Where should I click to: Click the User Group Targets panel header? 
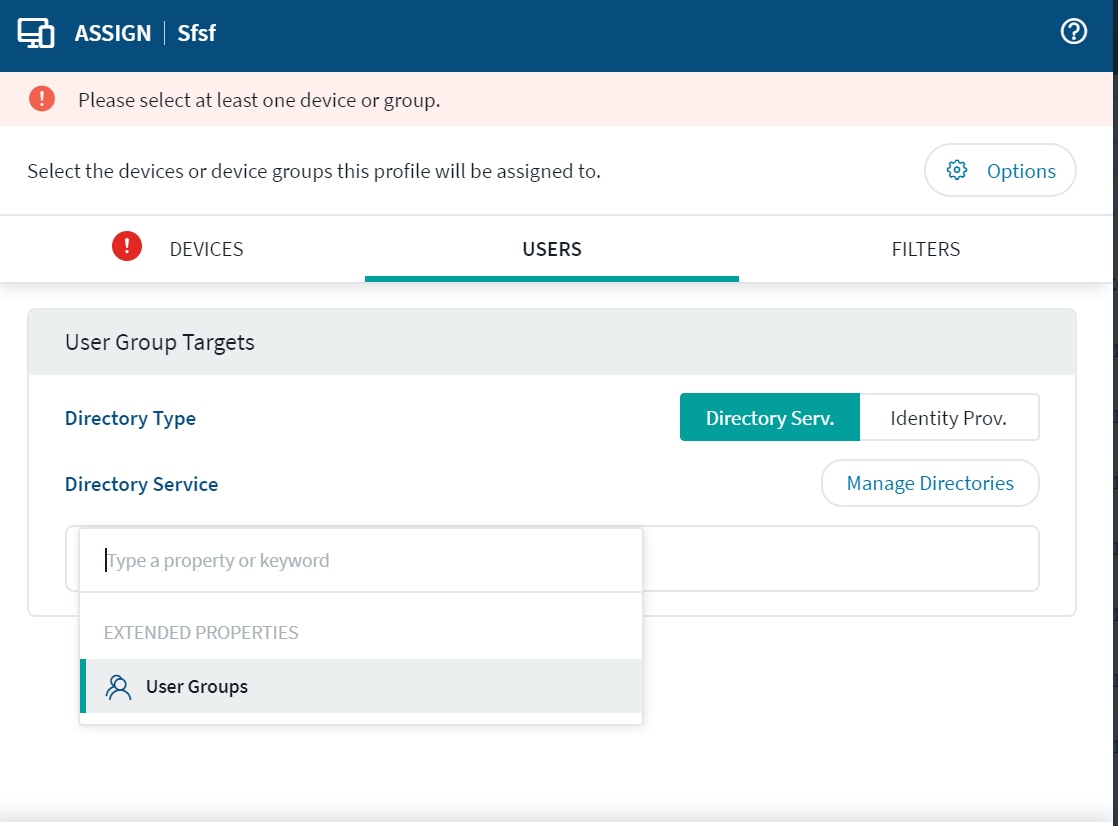(x=160, y=342)
